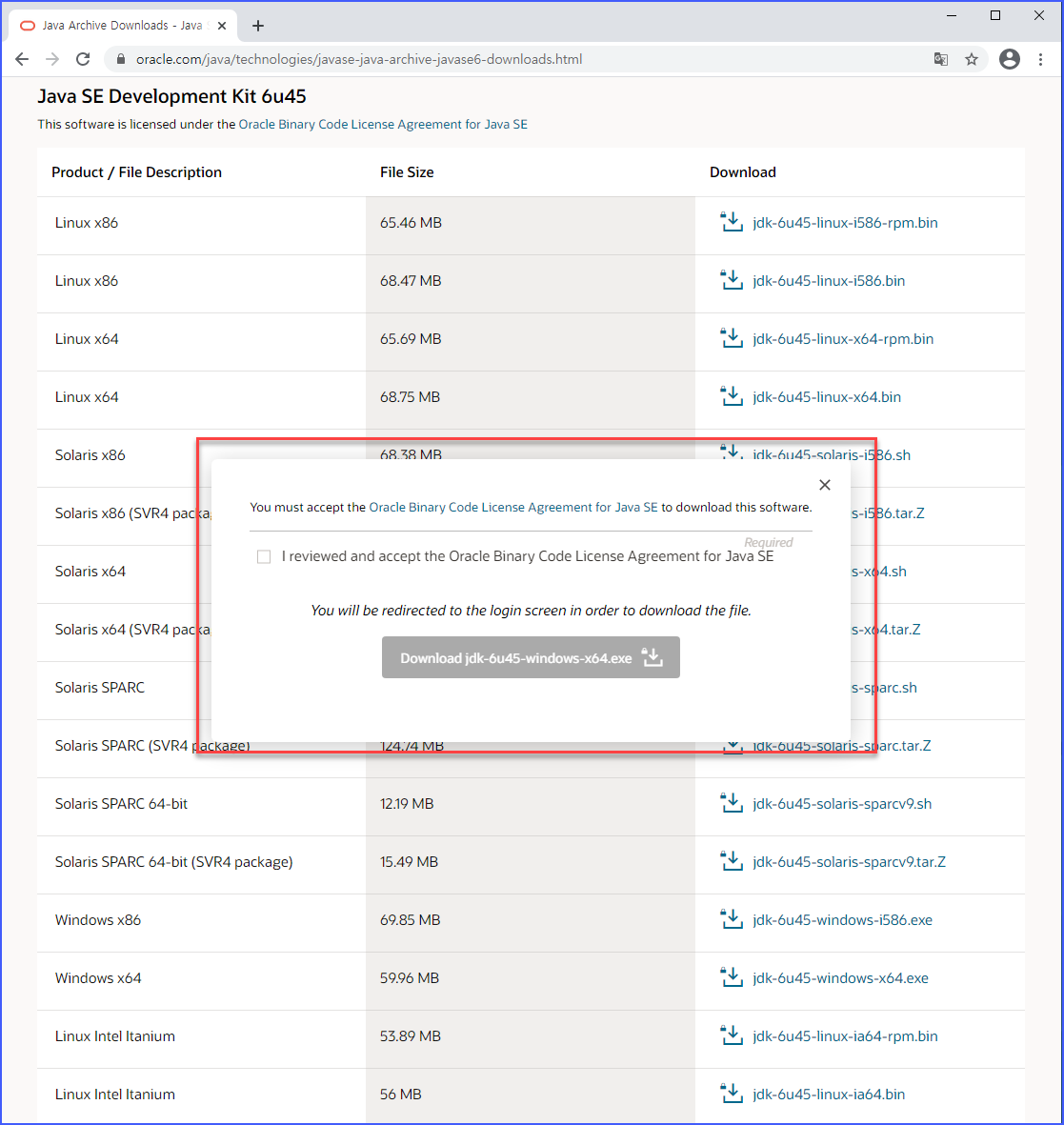This screenshot has height=1125, width=1064.
Task: Click download icon beside jdk-6u45-linux-x64.bin
Action: tap(732, 397)
